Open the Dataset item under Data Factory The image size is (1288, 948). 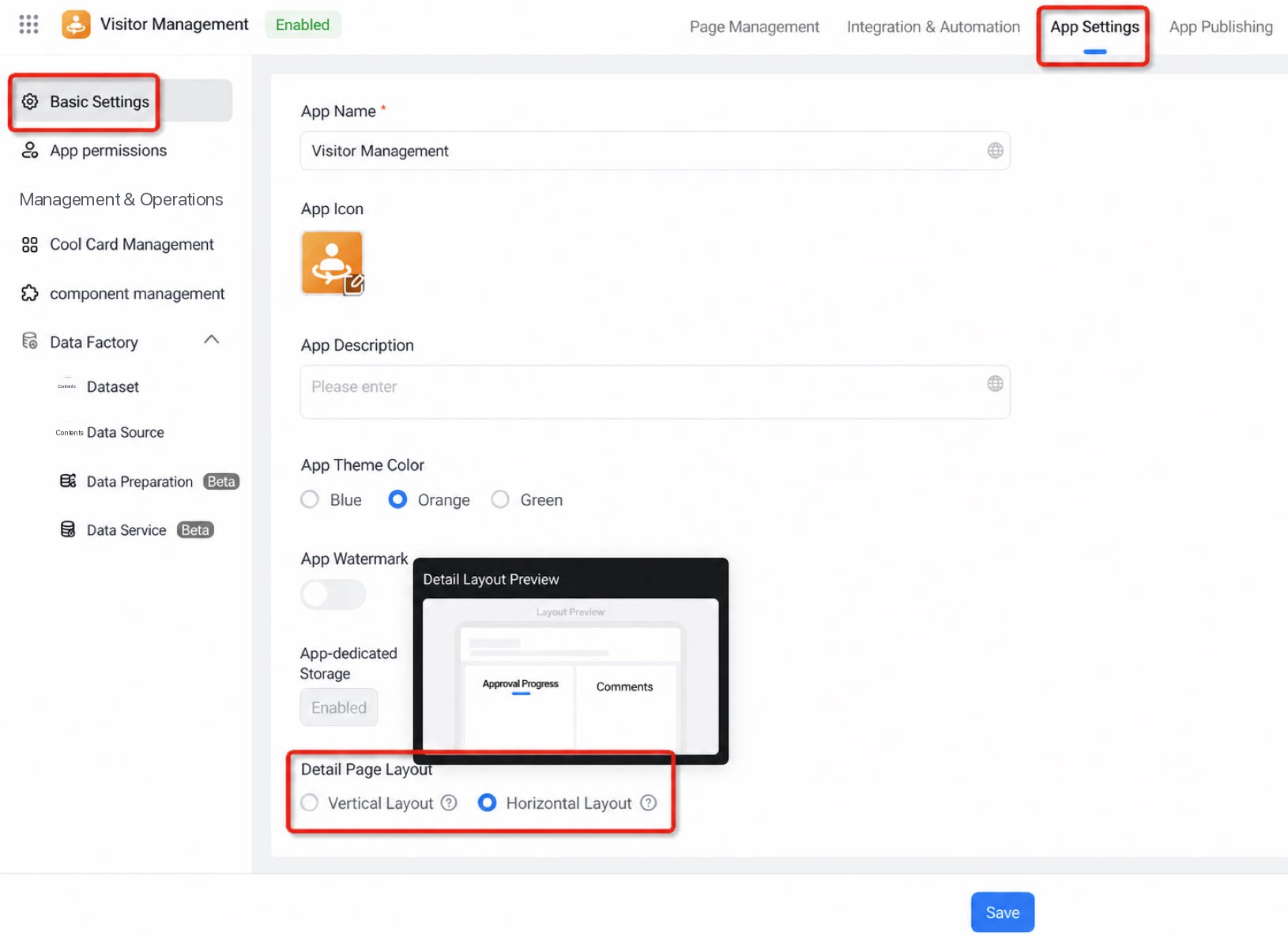[x=112, y=387]
